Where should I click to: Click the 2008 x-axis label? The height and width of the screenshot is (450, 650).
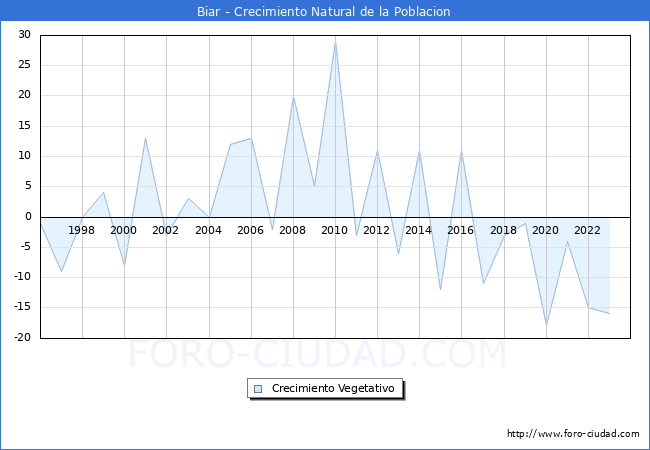[292, 230]
